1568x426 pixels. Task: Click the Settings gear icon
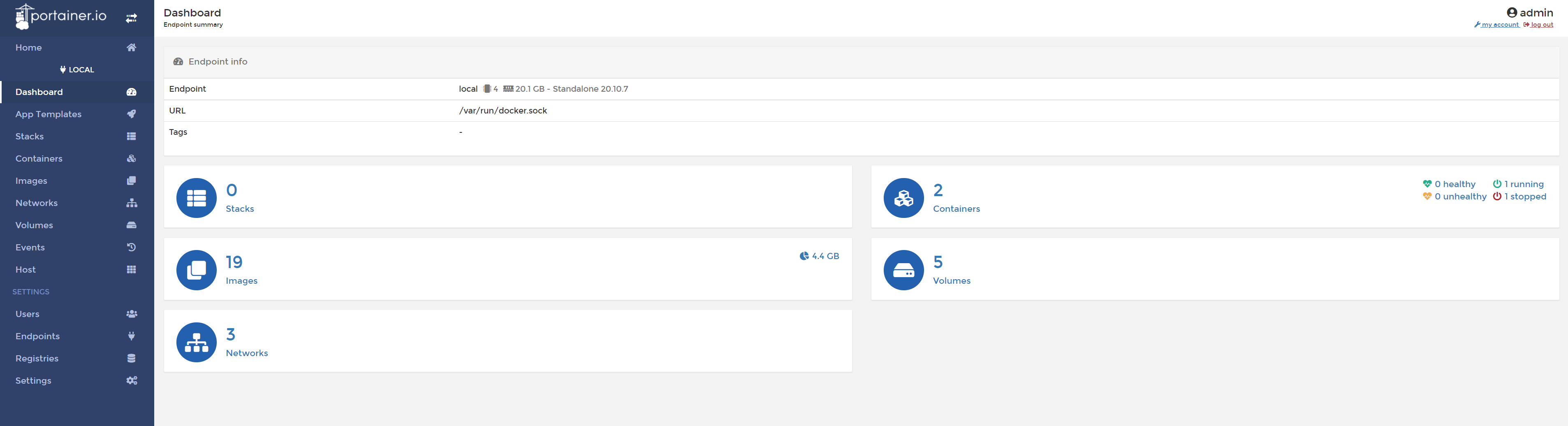132,380
